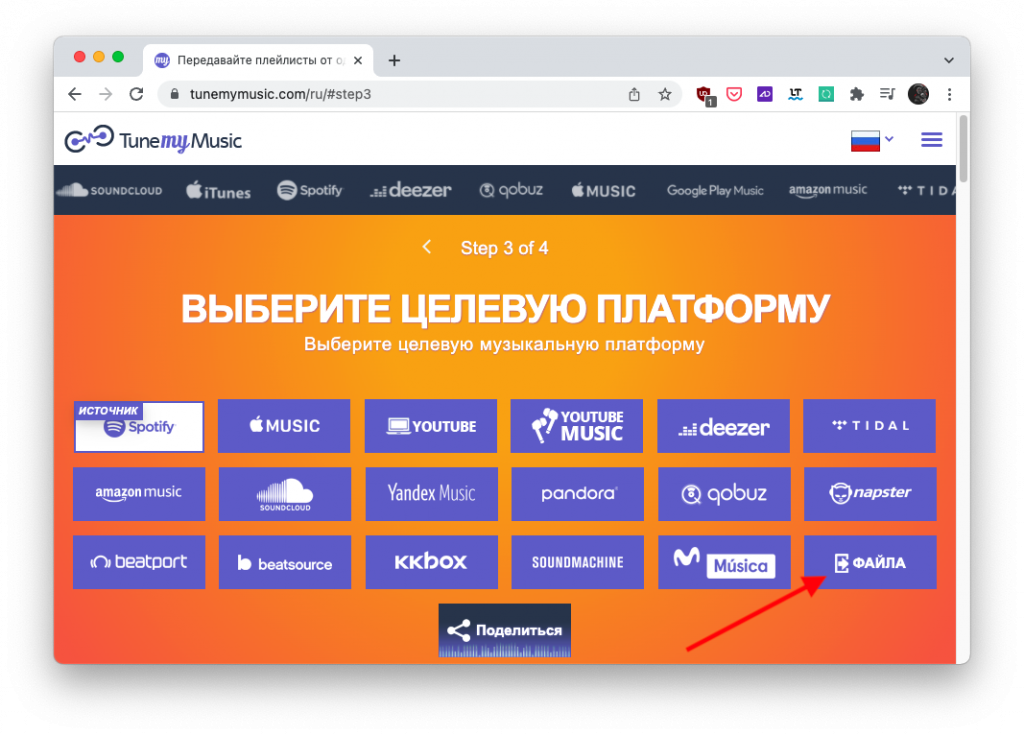Viewport: 1024px width, 735px height.
Task: Expand the Russian flag language dropdown
Action: [872, 140]
